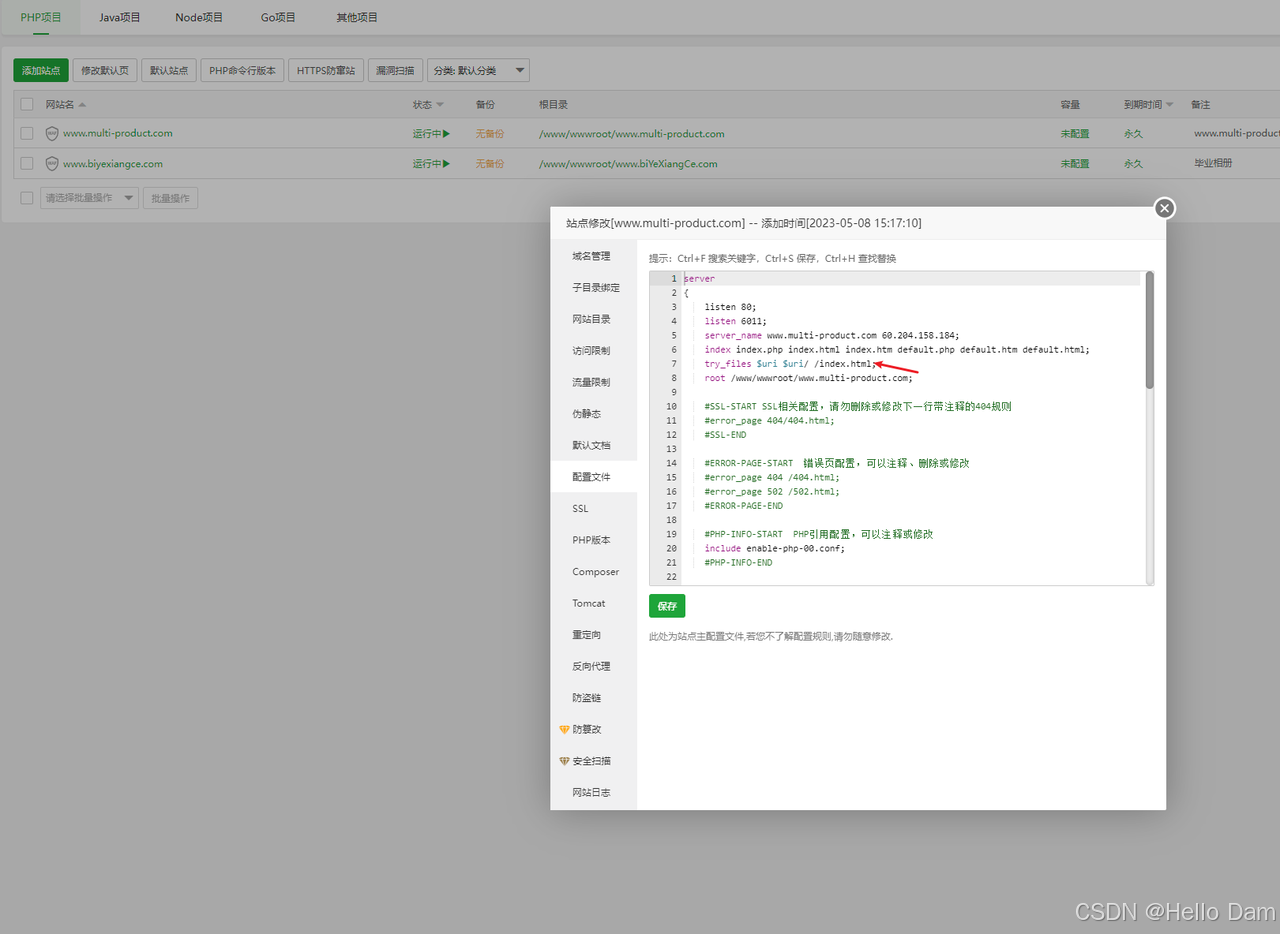Click the green 保存 button

(x=667, y=606)
